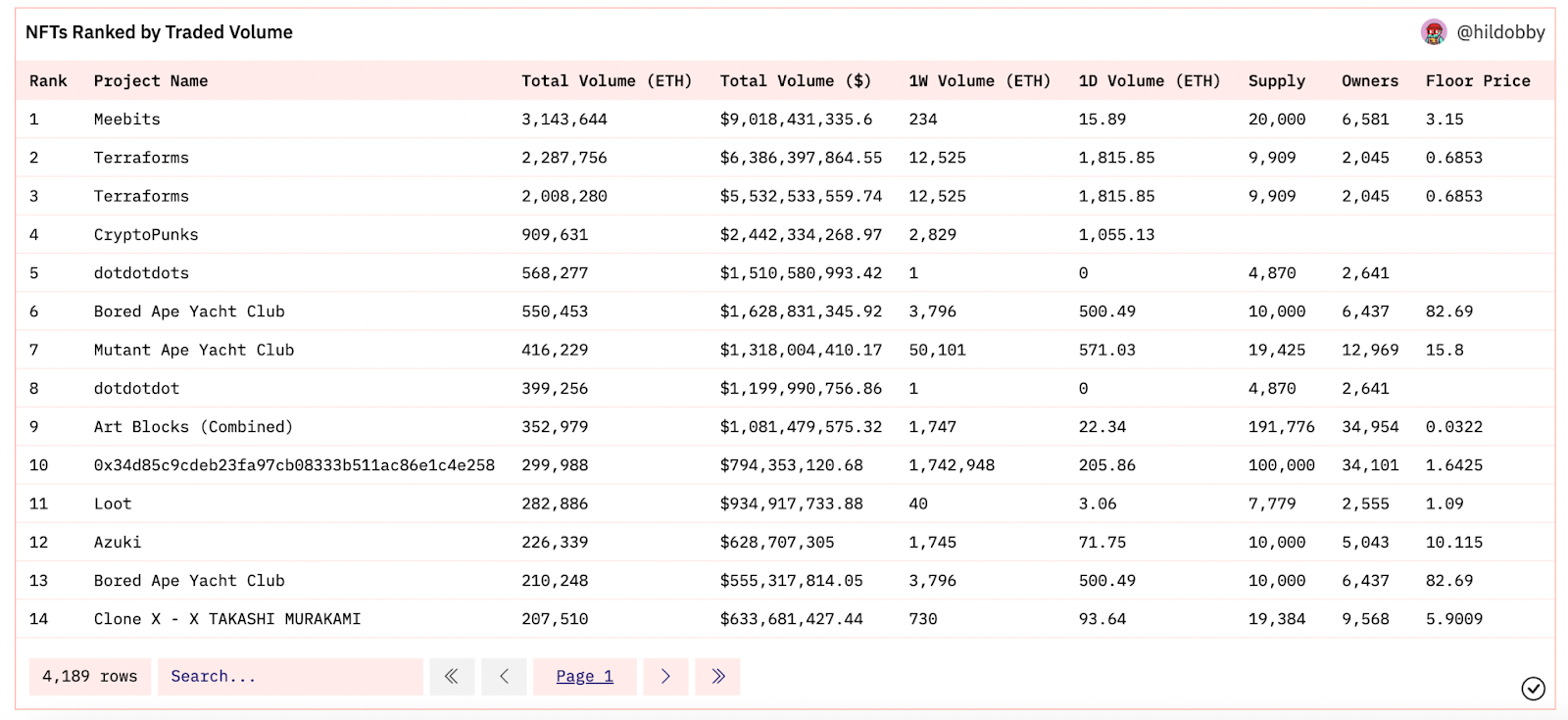Click the NFTs Ranked by Traded Volume title

click(159, 32)
